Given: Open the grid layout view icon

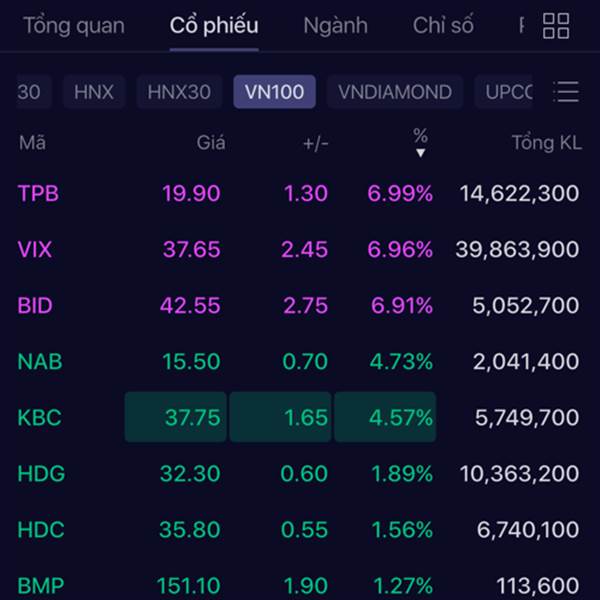Looking at the screenshot, I should coord(556,26).
